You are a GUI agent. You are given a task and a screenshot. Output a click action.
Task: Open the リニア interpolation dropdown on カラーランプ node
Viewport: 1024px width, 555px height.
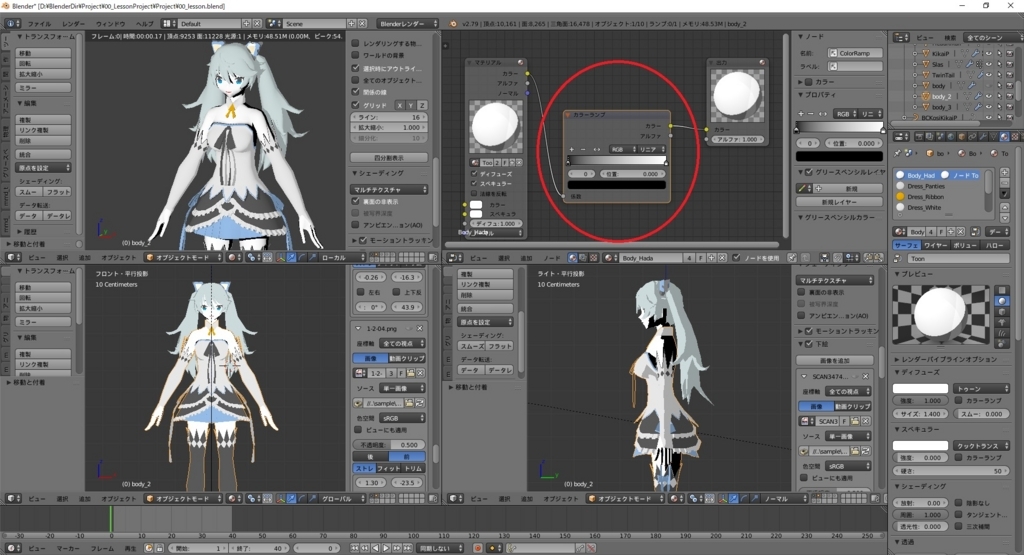pos(651,150)
